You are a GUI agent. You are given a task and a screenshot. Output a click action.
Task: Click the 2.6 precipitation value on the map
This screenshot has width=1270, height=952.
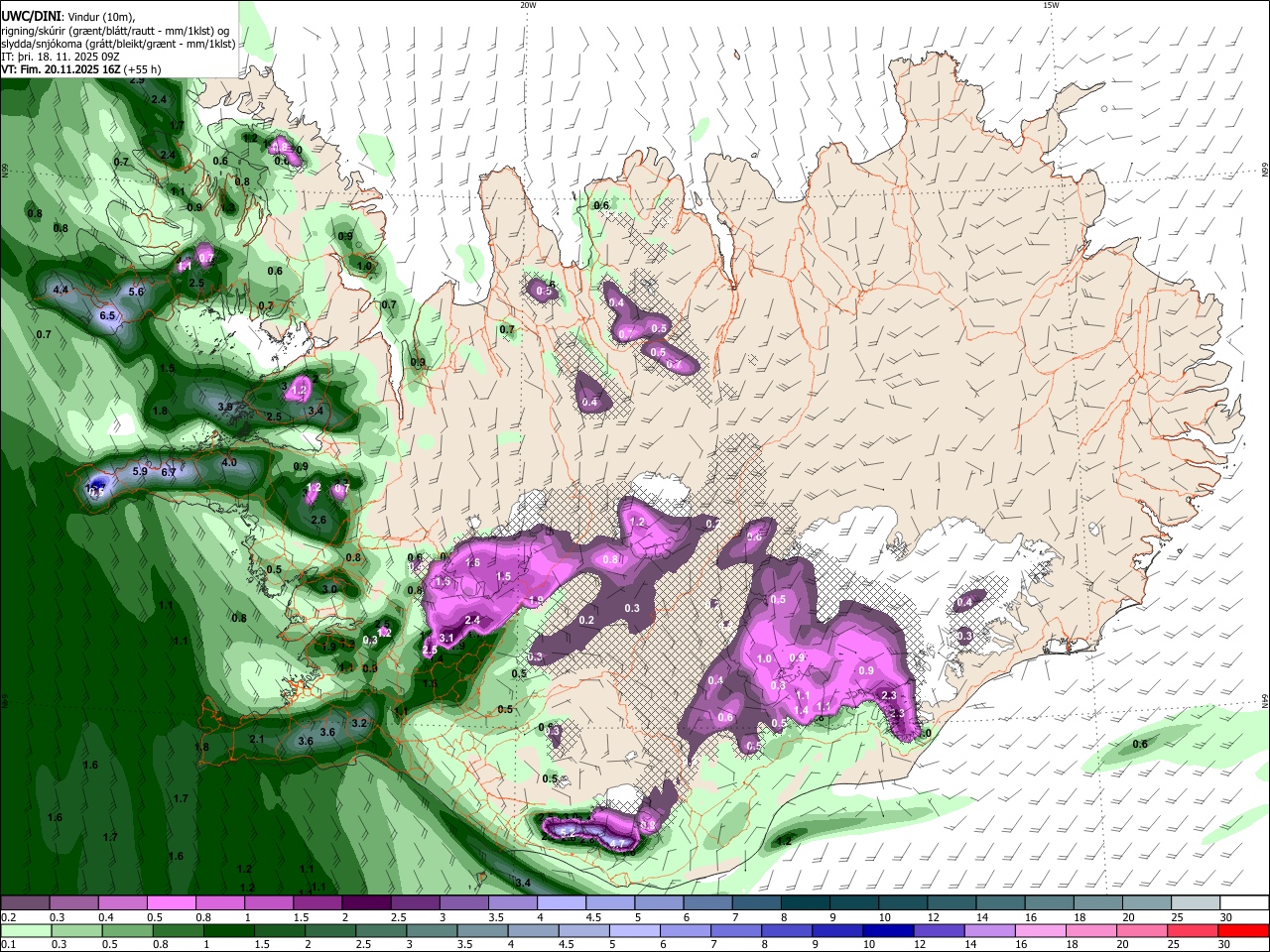(318, 520)
